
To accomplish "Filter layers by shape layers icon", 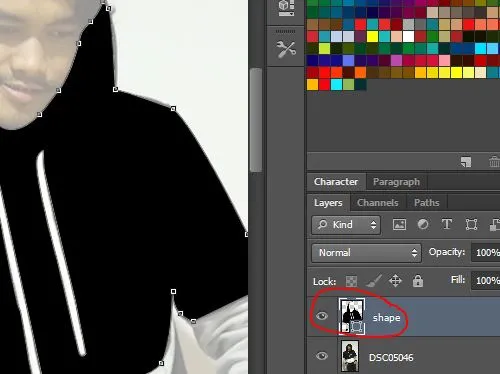I will point(471,224).
